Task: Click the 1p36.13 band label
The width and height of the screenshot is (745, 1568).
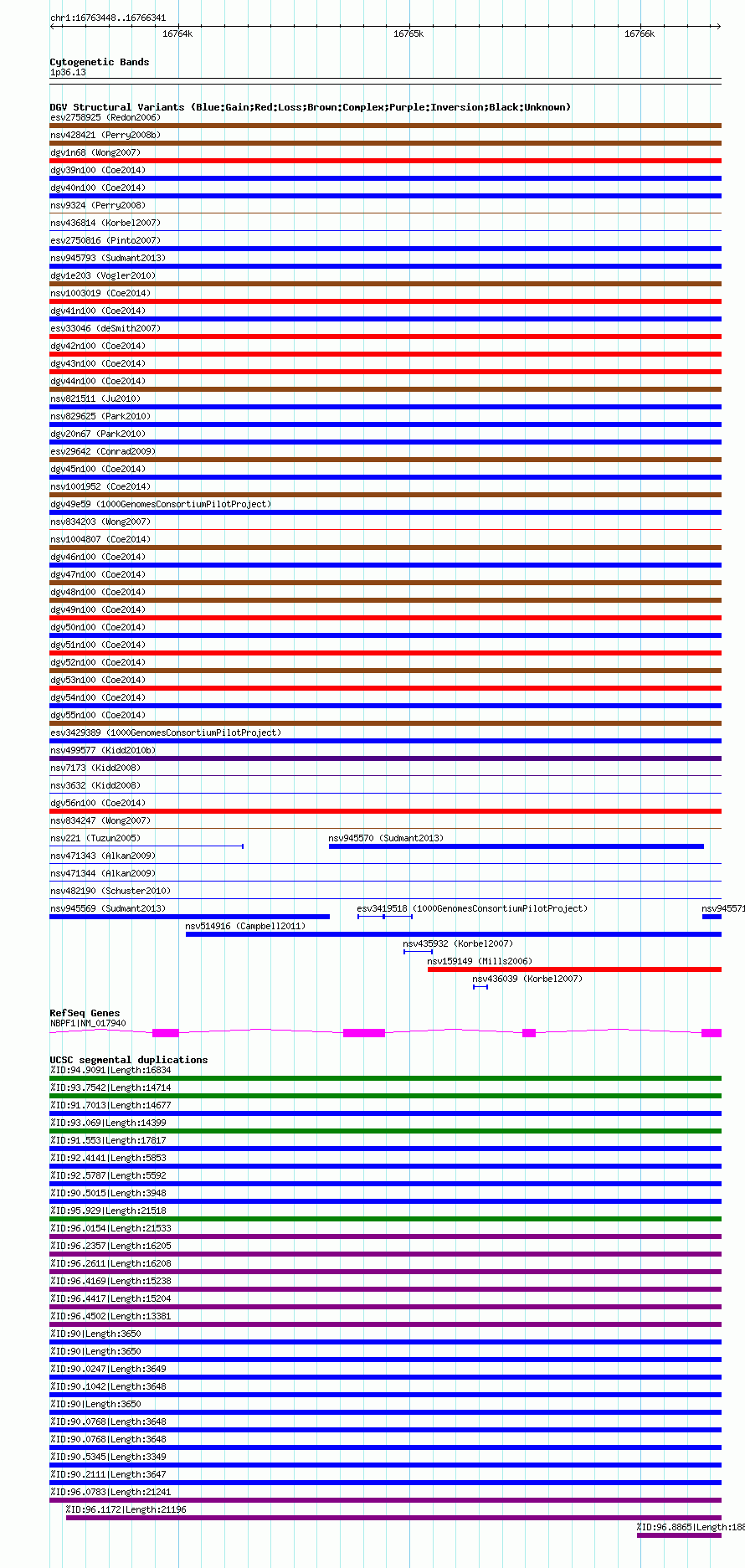Action: (x=68, y=72)
